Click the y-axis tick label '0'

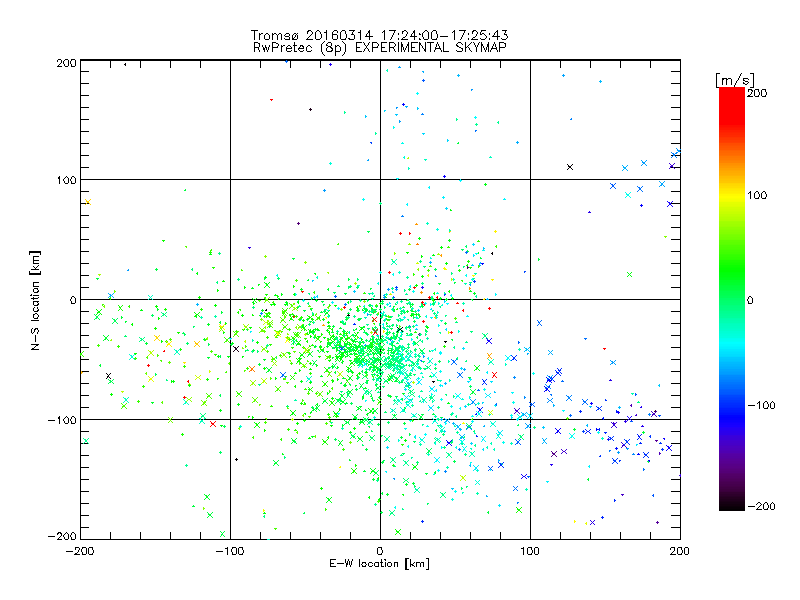[x=73, y=300]
